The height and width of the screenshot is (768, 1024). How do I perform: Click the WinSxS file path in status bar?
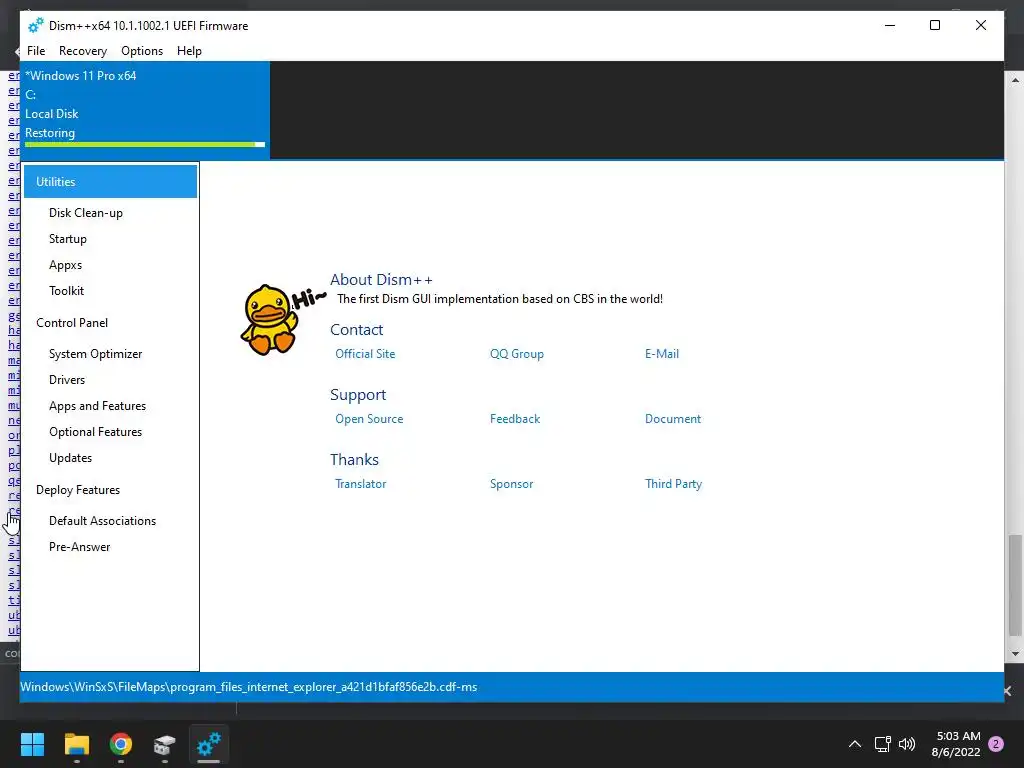tap(249, 687)
